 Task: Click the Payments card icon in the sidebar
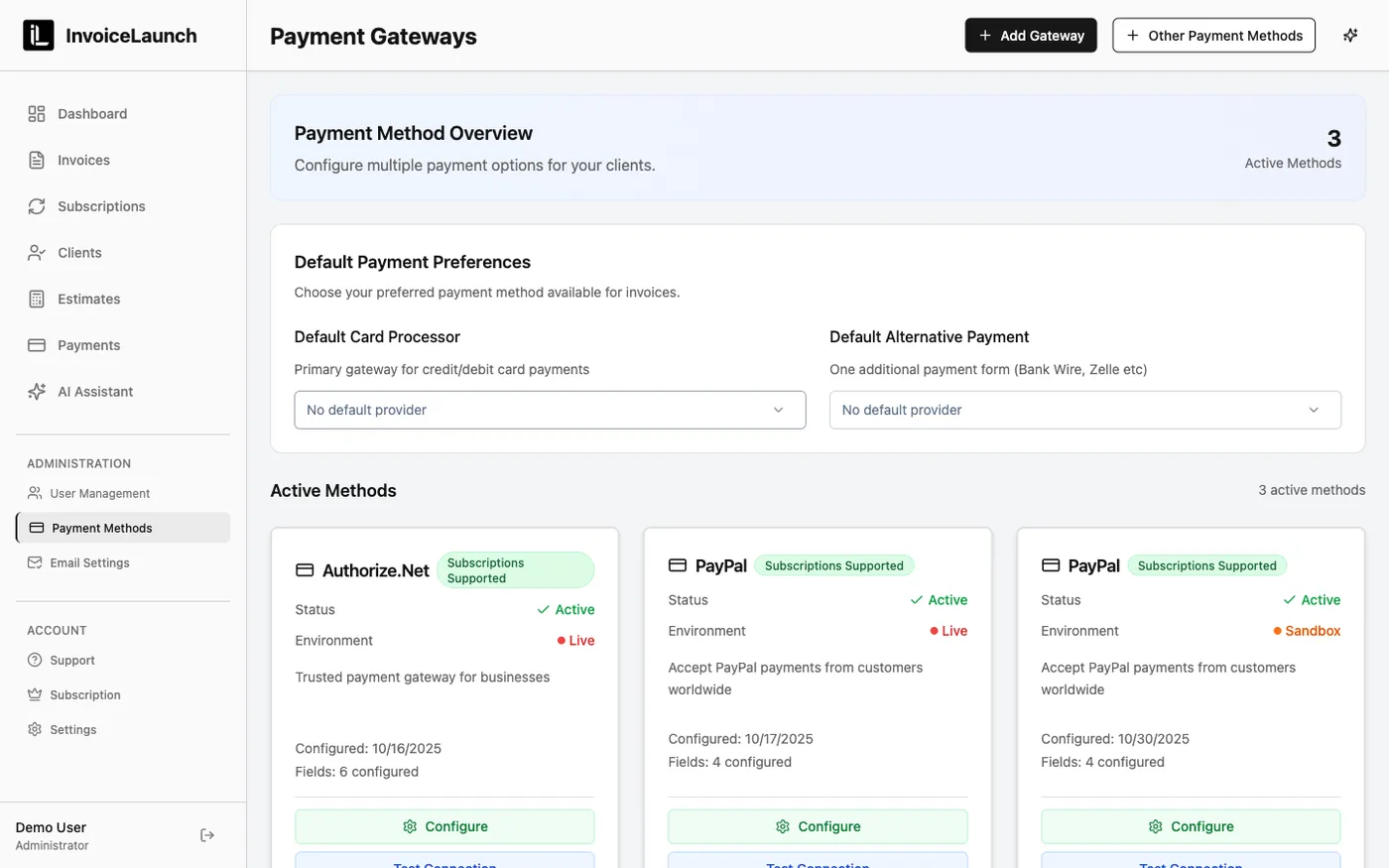coord(37,345)
